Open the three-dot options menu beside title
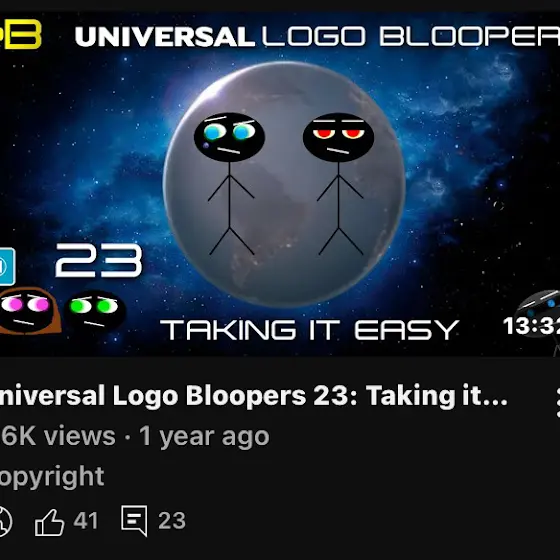This screenshot has height=560, width=560. click(x=558, y=402)
